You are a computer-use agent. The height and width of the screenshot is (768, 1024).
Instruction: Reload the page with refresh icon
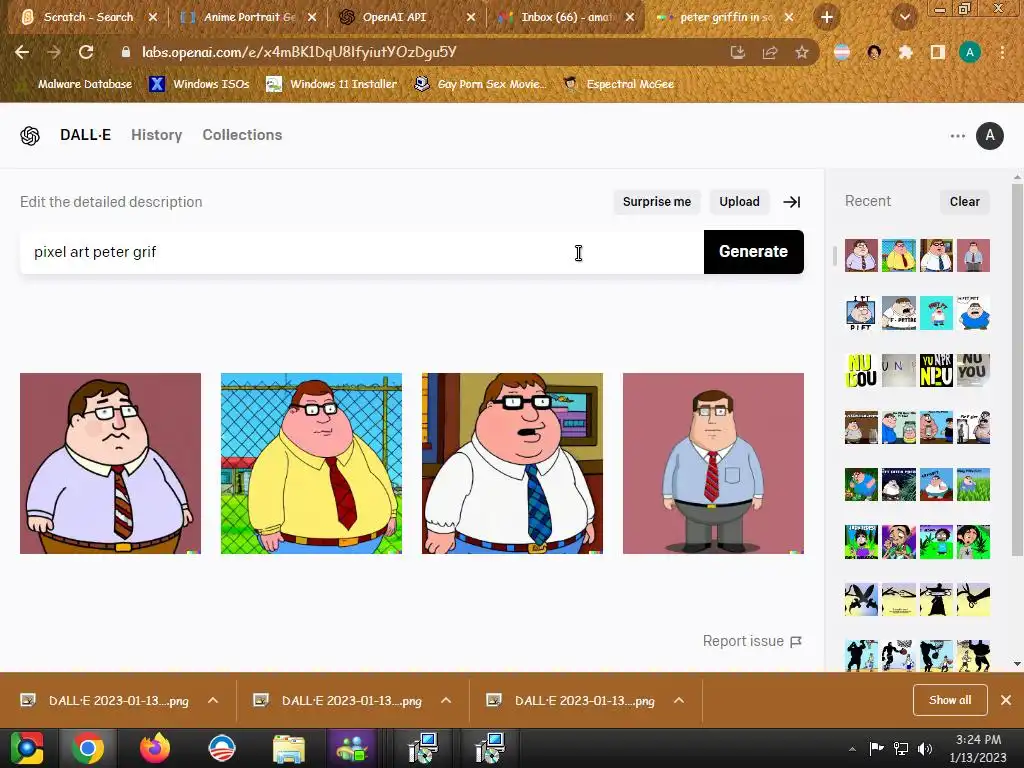coord(86,52)
